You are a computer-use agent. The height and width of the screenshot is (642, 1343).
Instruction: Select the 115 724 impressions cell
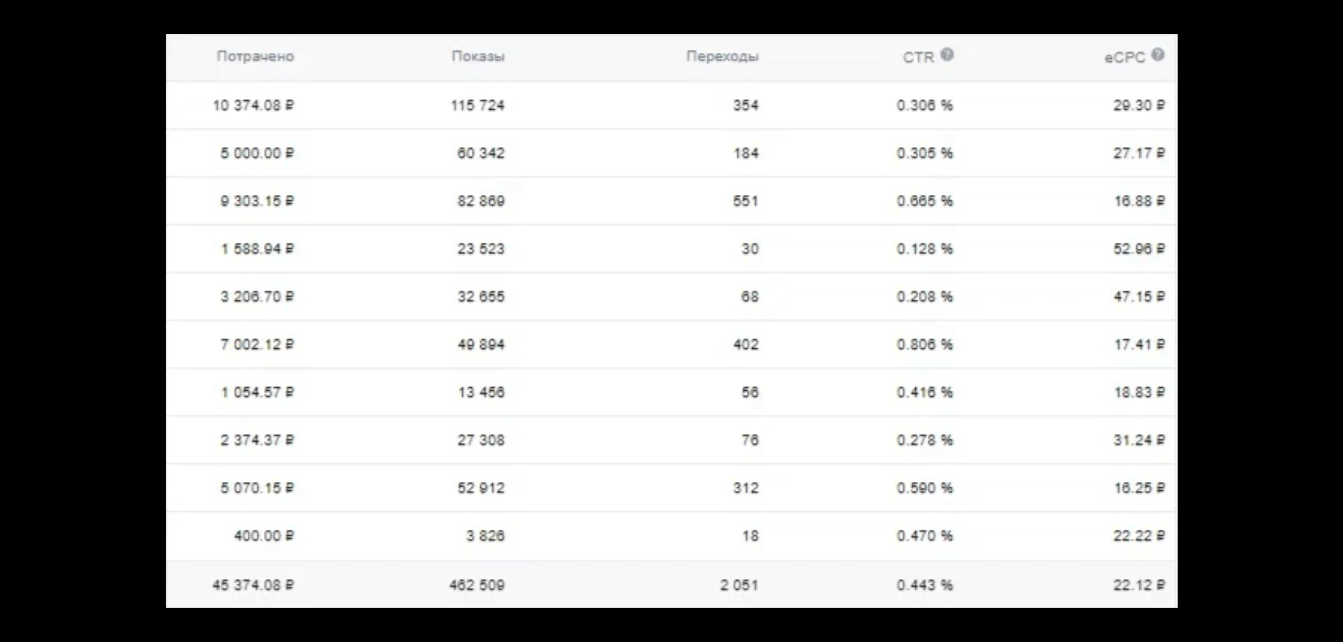pyautogui.click(x=478, y=105)
